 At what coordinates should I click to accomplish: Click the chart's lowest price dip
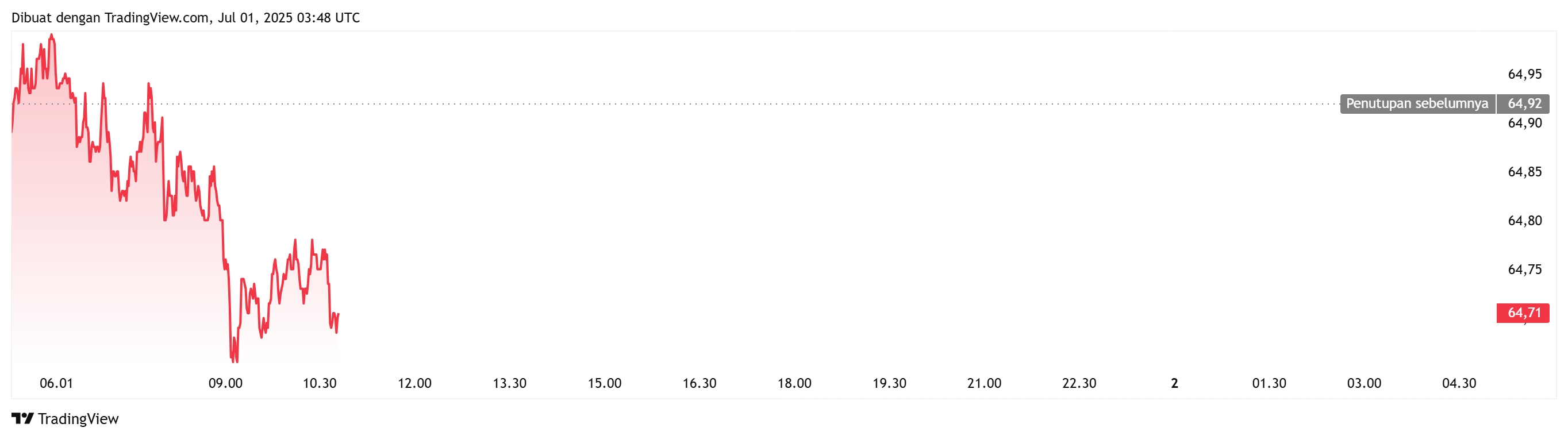pos(234,359)
